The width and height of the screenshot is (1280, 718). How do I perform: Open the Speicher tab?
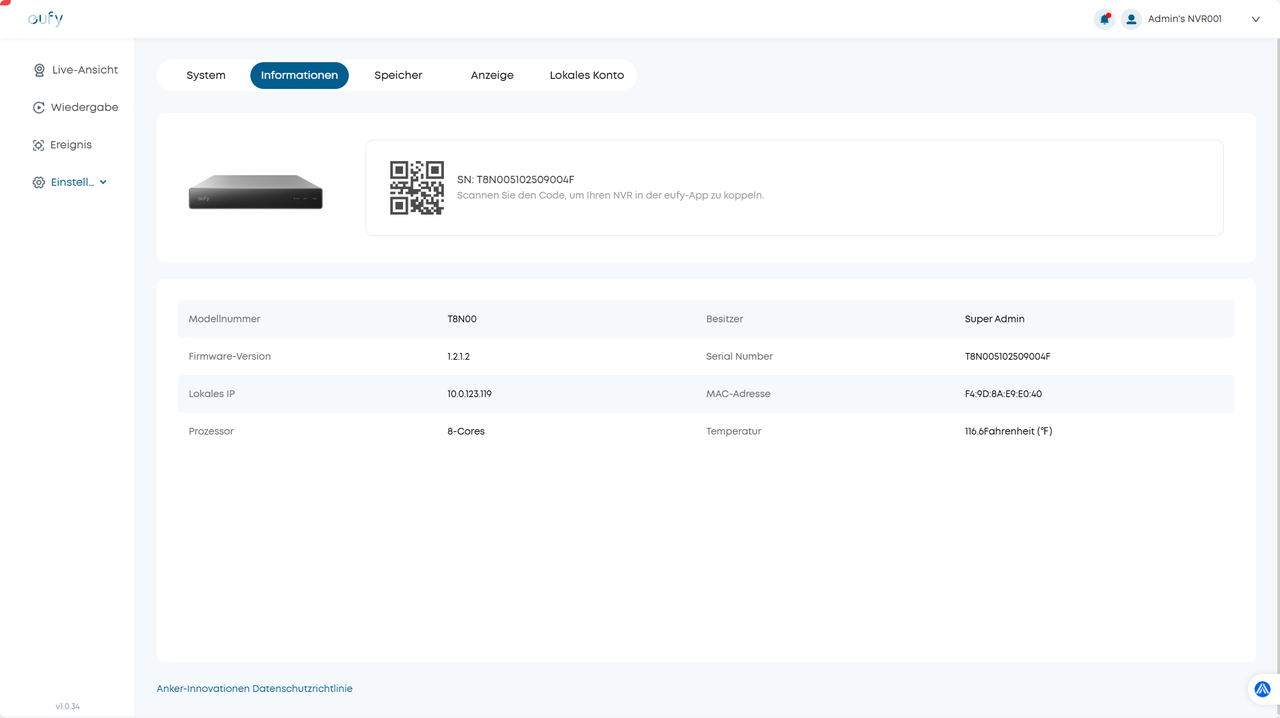(x=398, y=75)
